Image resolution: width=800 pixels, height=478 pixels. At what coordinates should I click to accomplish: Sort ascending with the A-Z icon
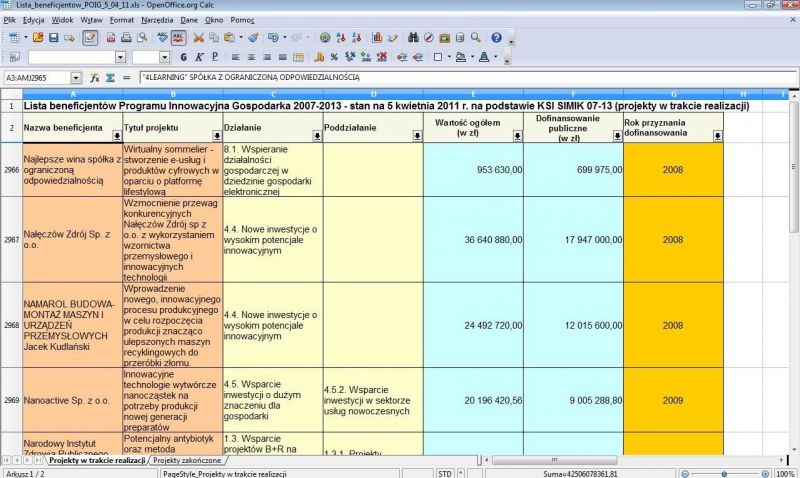(341, 38)
